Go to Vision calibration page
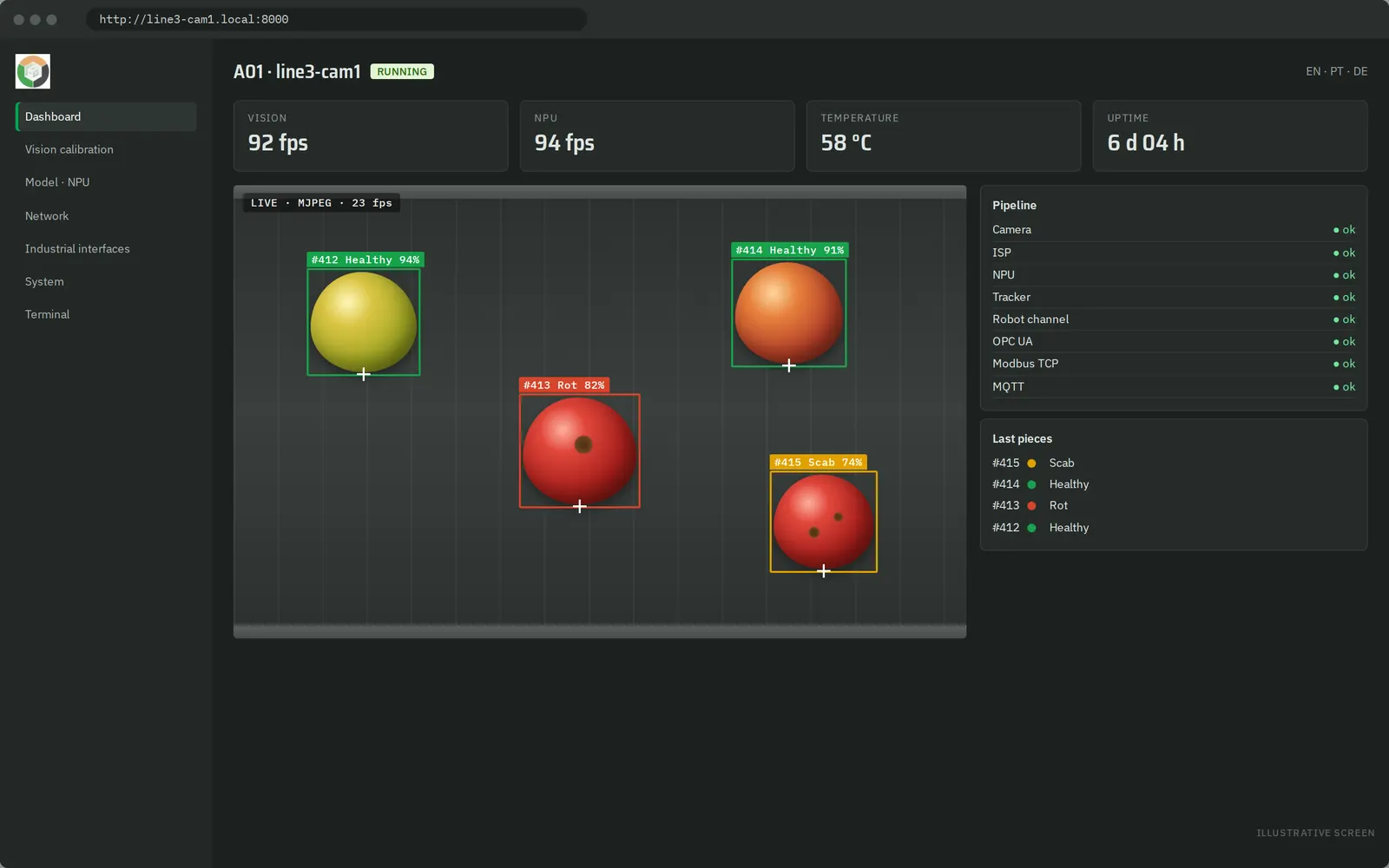Image resolution: width=1389 pixels, height=868 pixels. point(106,149)
